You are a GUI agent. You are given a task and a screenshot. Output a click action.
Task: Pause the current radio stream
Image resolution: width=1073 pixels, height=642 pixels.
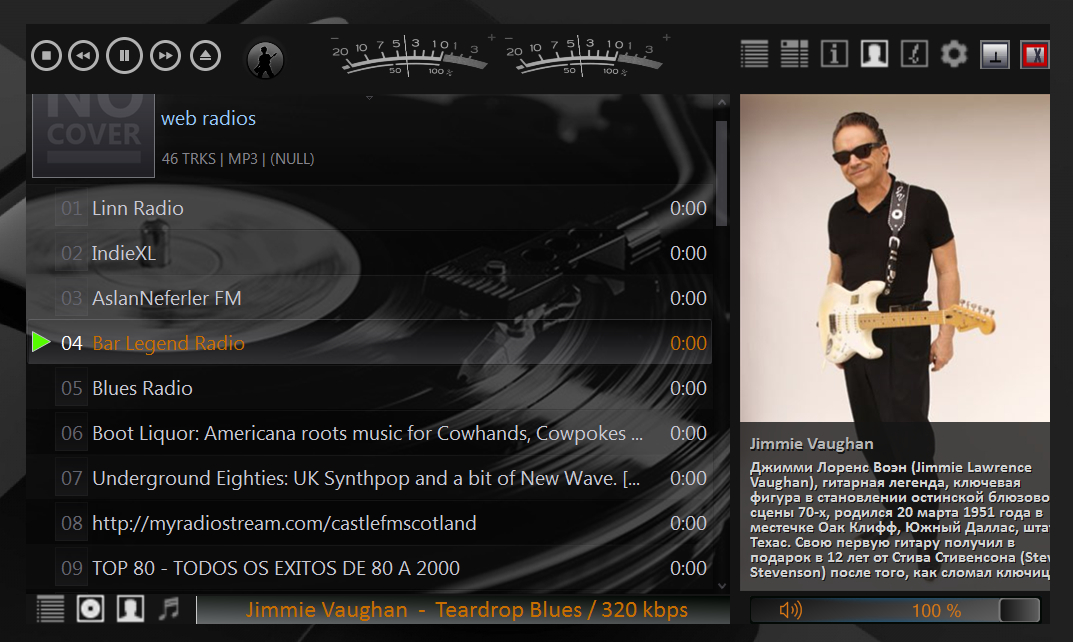click(x=125, y=55)
